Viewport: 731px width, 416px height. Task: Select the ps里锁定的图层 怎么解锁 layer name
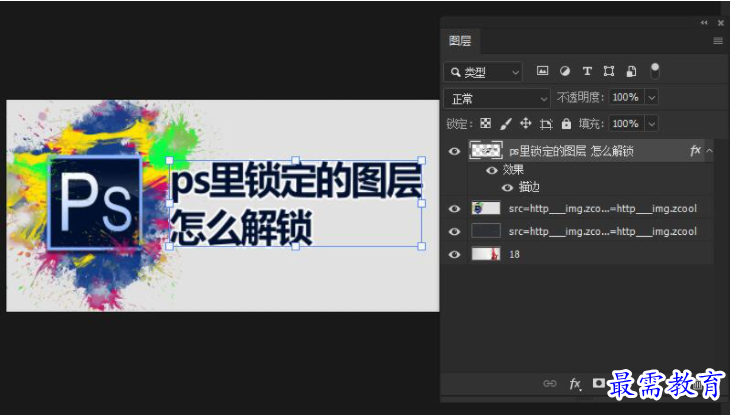(x=571, y=151)
